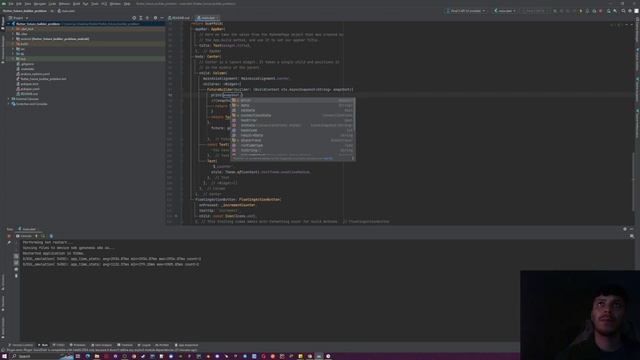This screenshot has height=360, width=640.
Task: Collapse the root project folder node
Action: point(9,24)
